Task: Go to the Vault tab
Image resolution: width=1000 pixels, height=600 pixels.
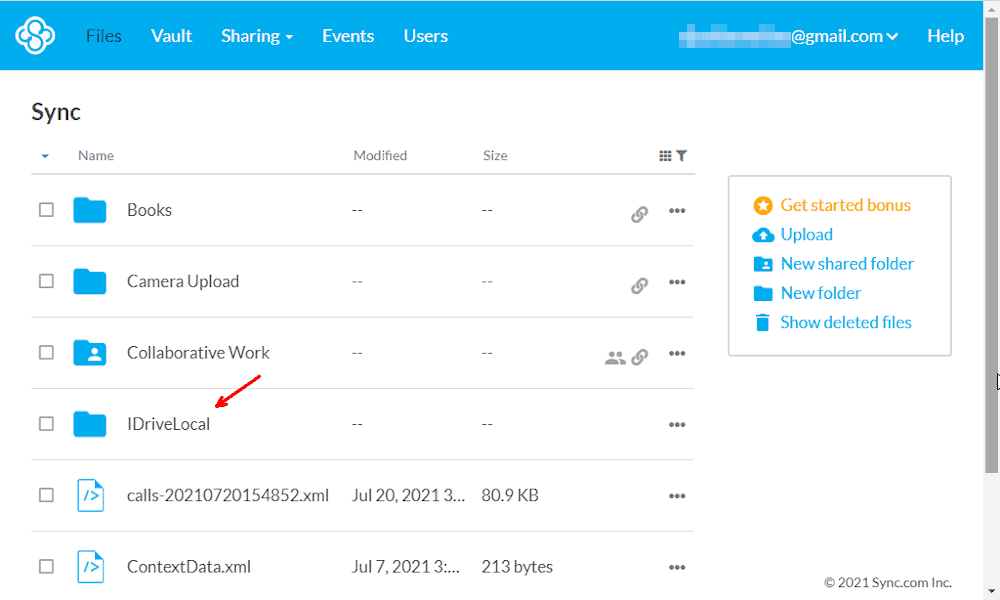Action: 172,36
